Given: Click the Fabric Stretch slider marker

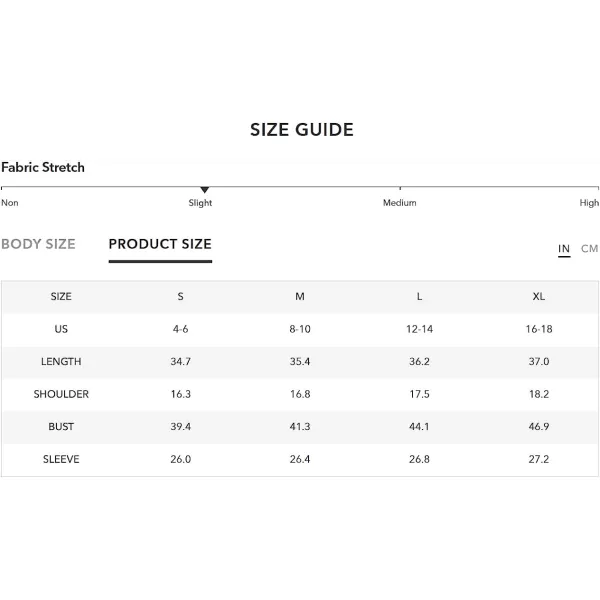Looking at the screenshot, I should tap(205, 190).
